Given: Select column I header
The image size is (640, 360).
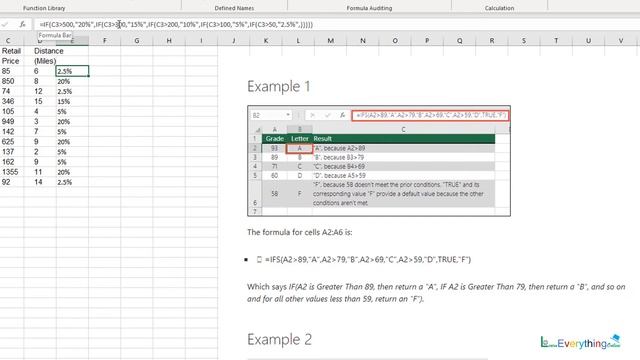Looking at the screenshot, I should coord(201,41).
